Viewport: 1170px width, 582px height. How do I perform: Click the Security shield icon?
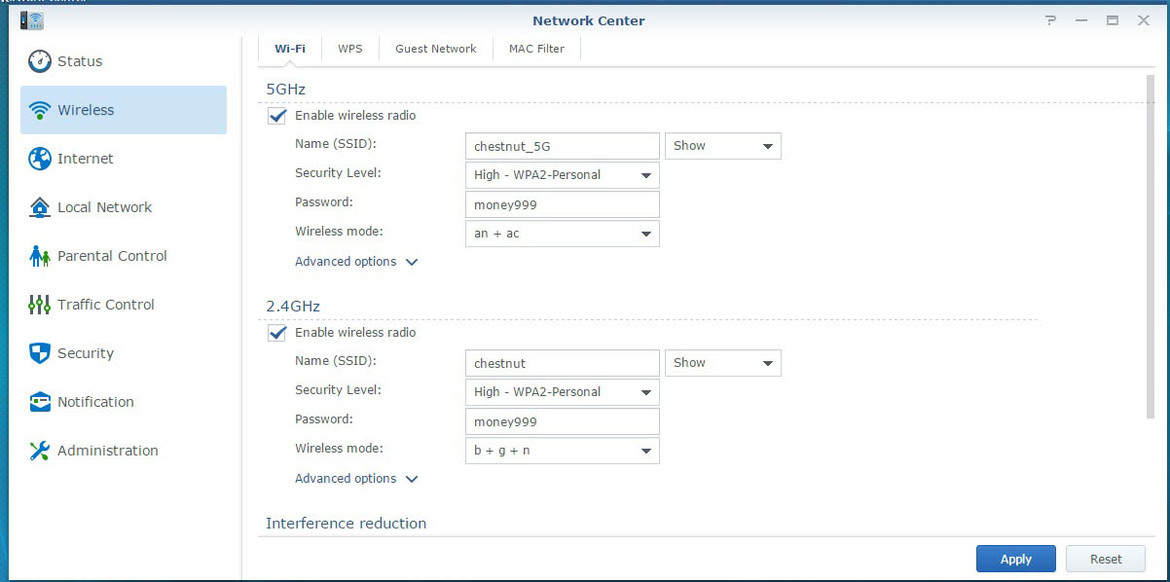coord(39,353)
